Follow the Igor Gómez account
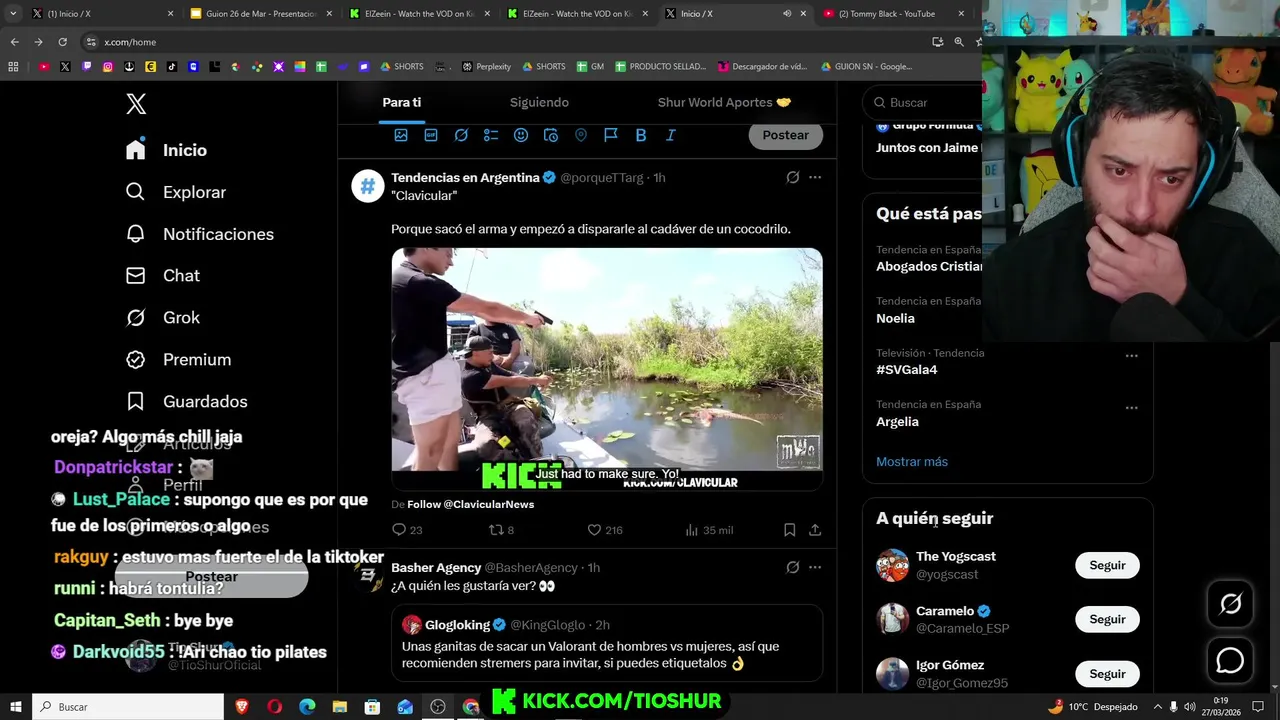The height and width of the screenshot is (720, 1280). (1107, 674)
